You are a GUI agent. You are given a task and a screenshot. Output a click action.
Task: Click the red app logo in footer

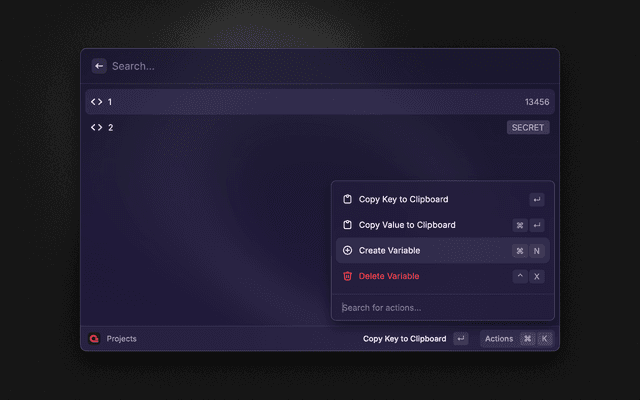[94, 339]
